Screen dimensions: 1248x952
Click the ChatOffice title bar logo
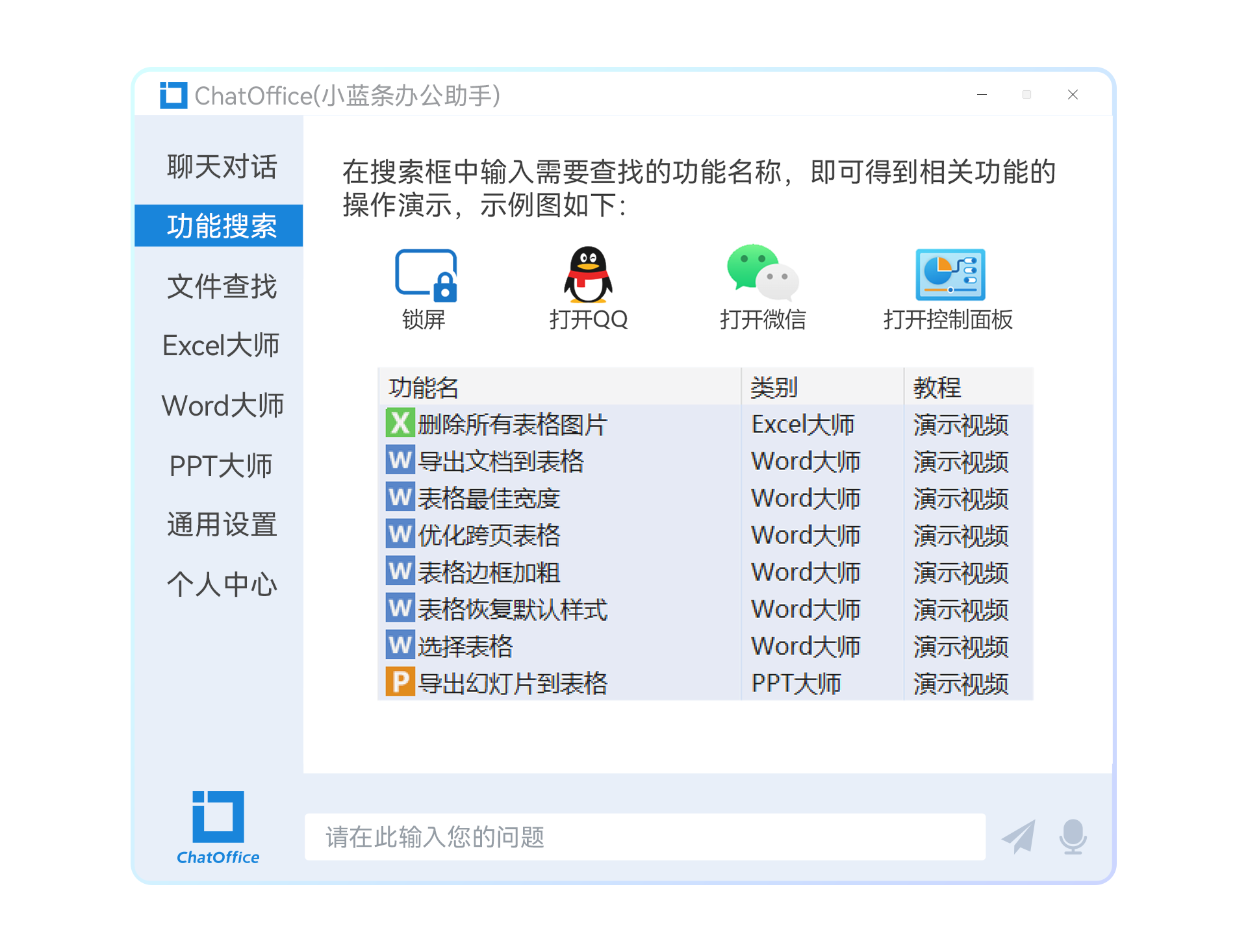pos(173,95)
